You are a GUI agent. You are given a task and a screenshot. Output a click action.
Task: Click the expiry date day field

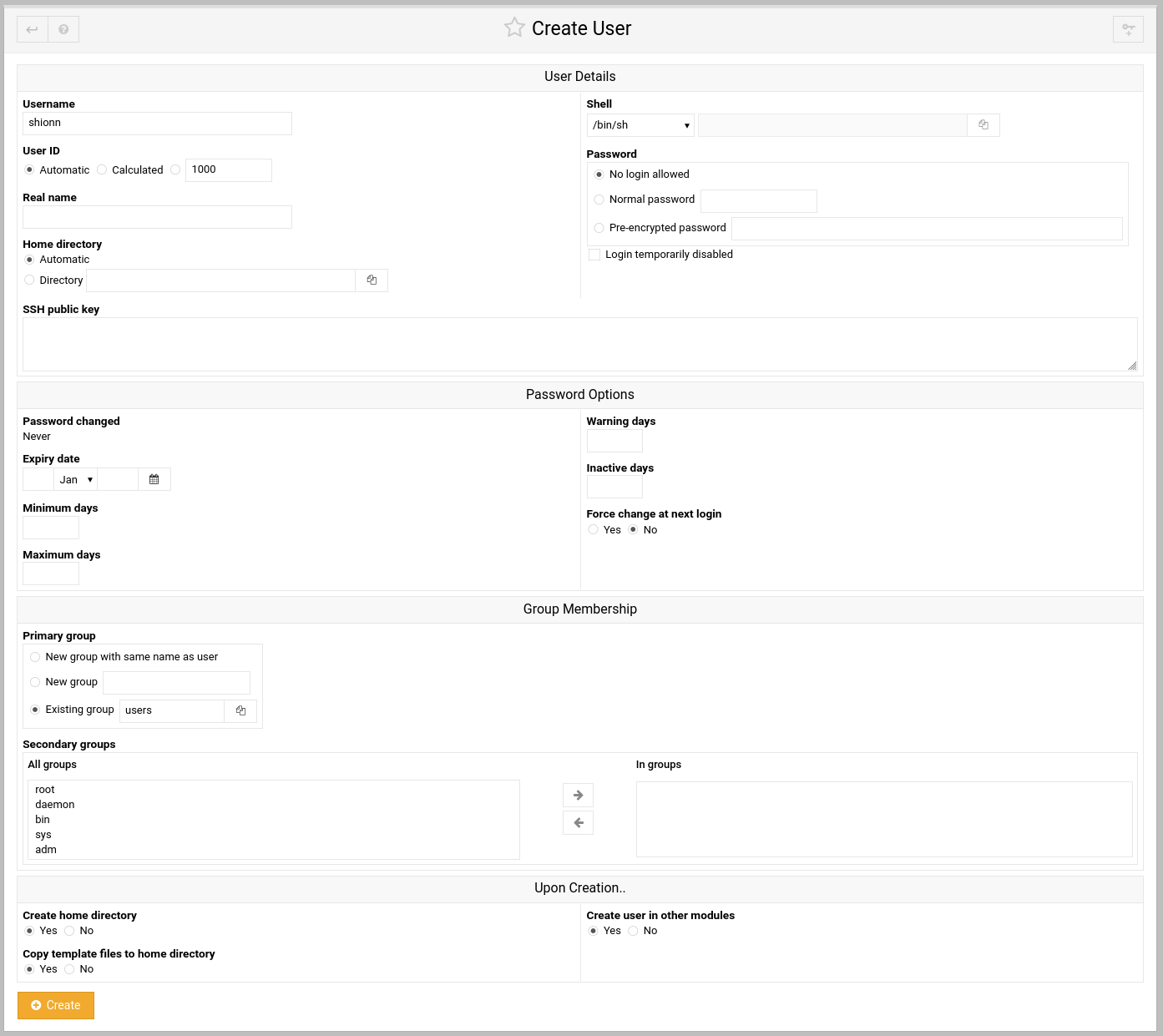pos(38,479)
